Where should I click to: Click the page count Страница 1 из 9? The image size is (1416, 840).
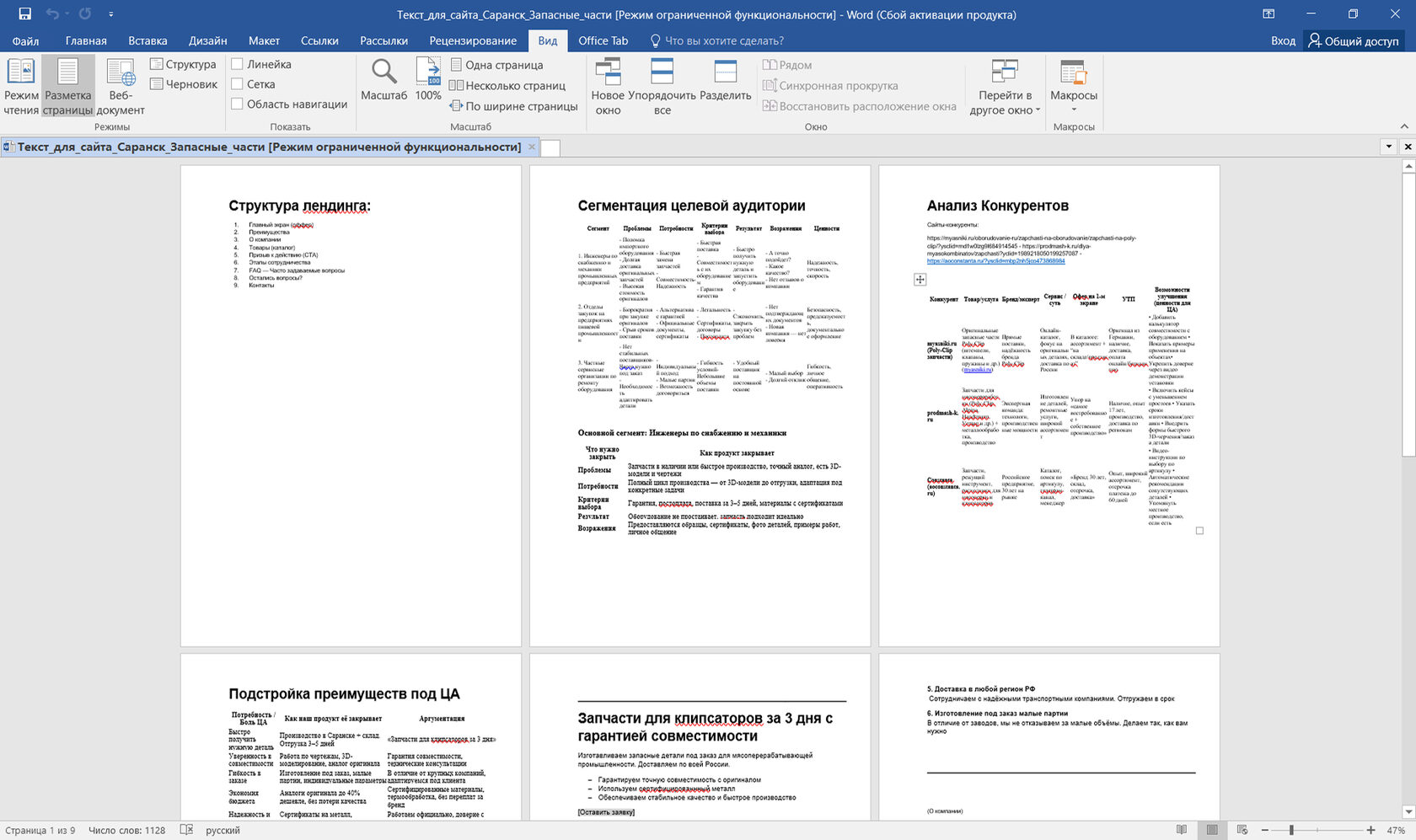tap(40, 830)
